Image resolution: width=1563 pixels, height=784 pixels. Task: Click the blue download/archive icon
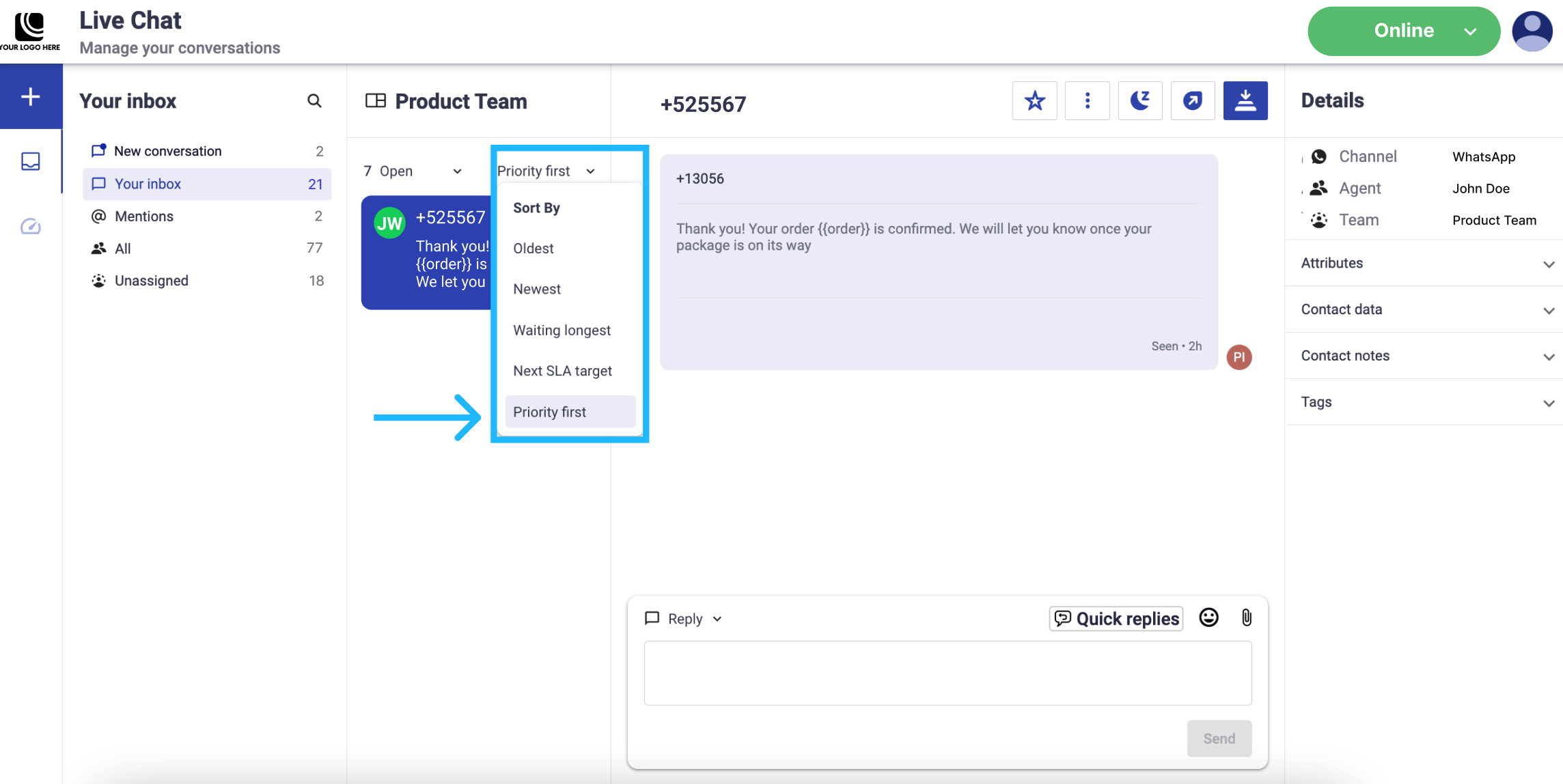point(1245,101)
